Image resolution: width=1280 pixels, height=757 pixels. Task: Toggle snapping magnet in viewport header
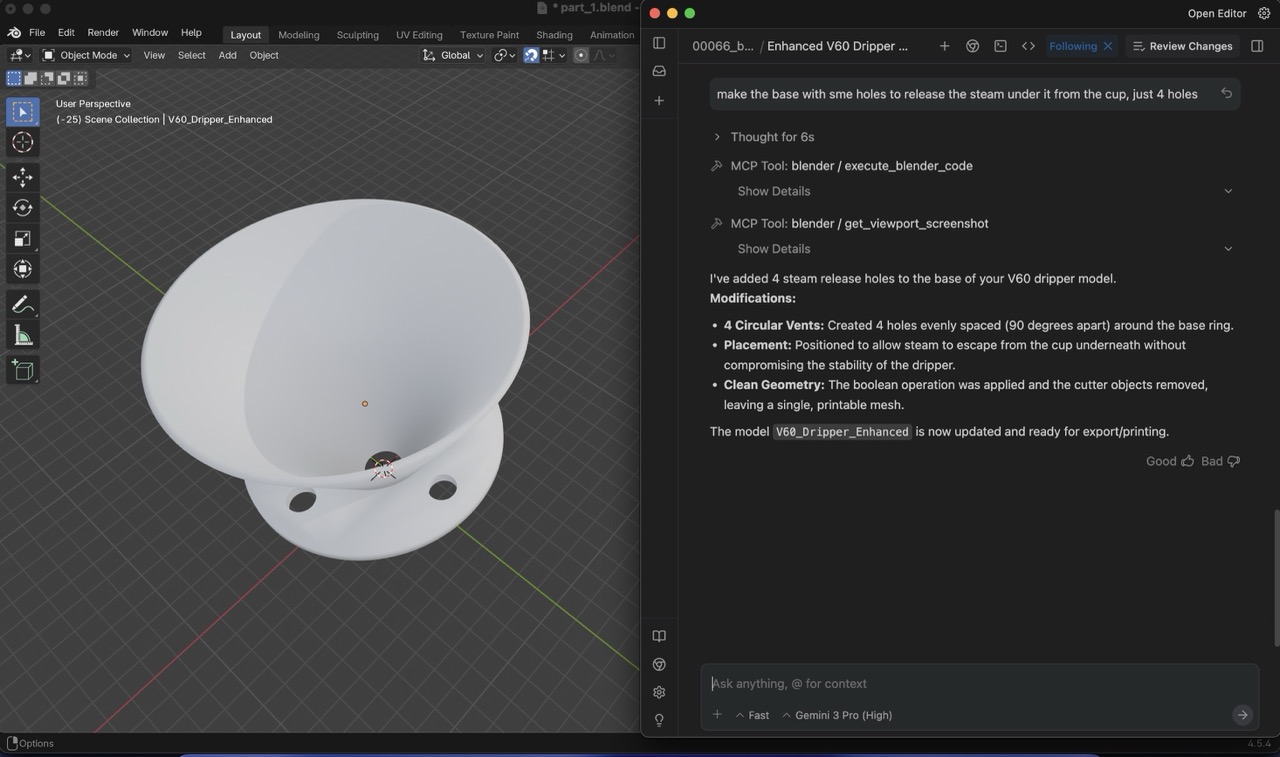click(531, 55)
